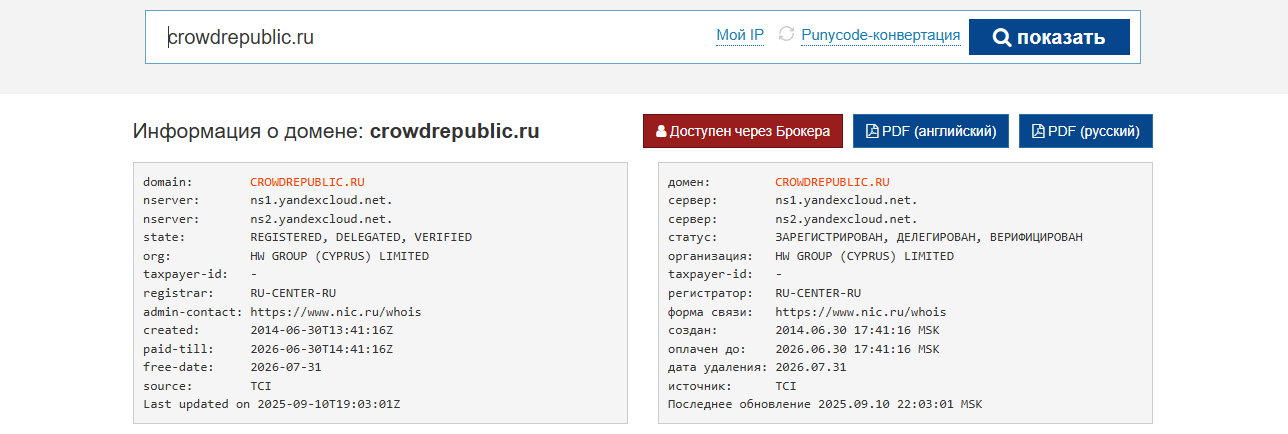The height and width of the screenshot is (434, 1288).
Task: Select организация value HW GROUP (CYPRUS) LIMITED
Action: click(864, 256)
